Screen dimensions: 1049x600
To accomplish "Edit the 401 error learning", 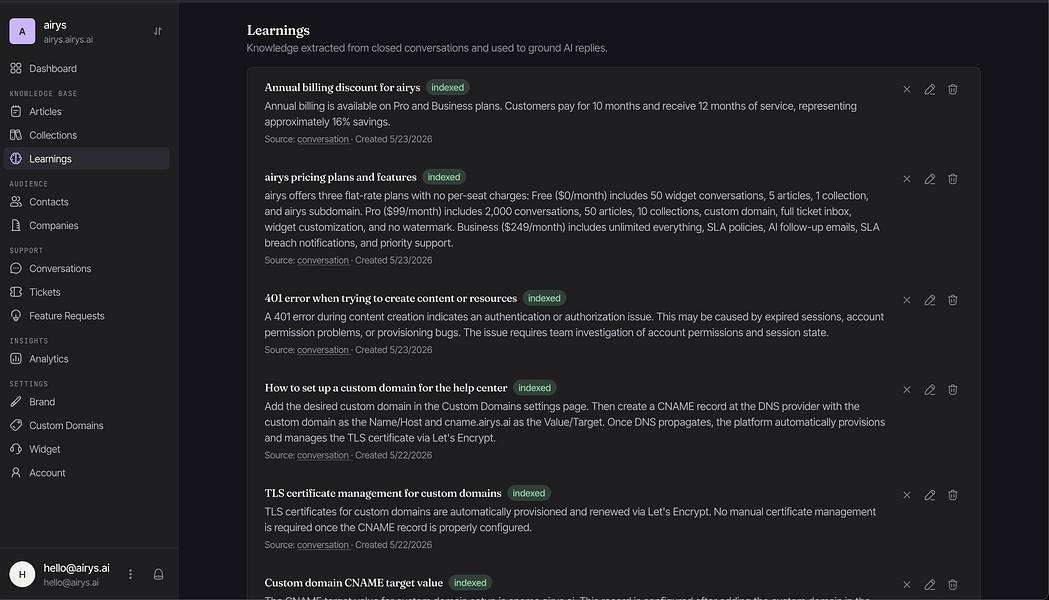I will [930, 300].
